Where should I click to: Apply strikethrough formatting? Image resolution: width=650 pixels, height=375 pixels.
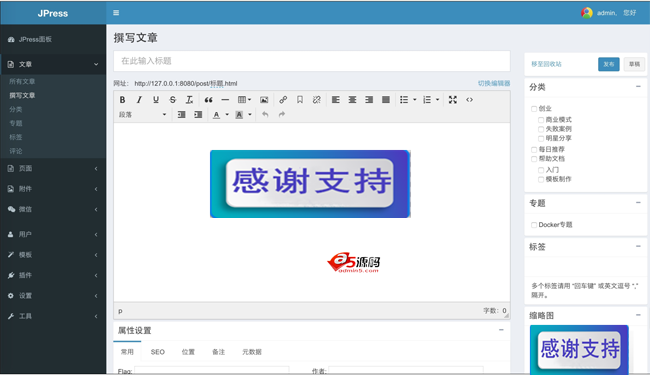click(173, 100)
